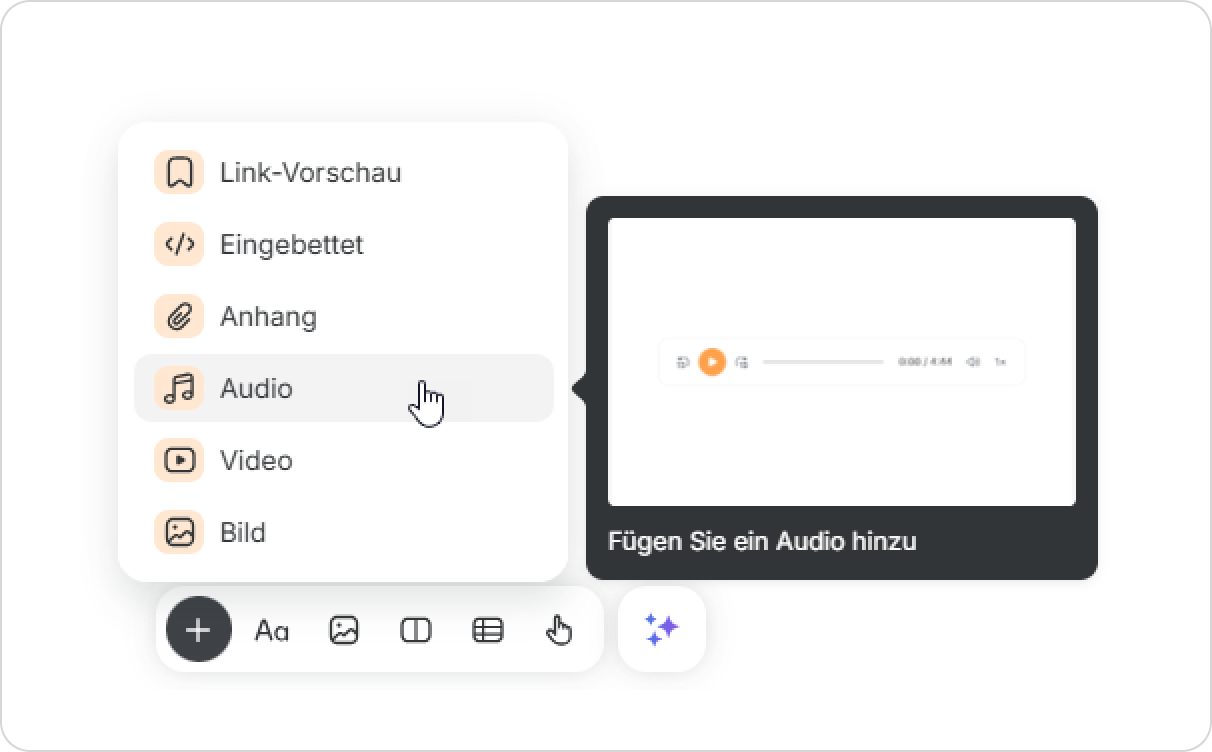Click the skip-forward icon right of play

741,362
